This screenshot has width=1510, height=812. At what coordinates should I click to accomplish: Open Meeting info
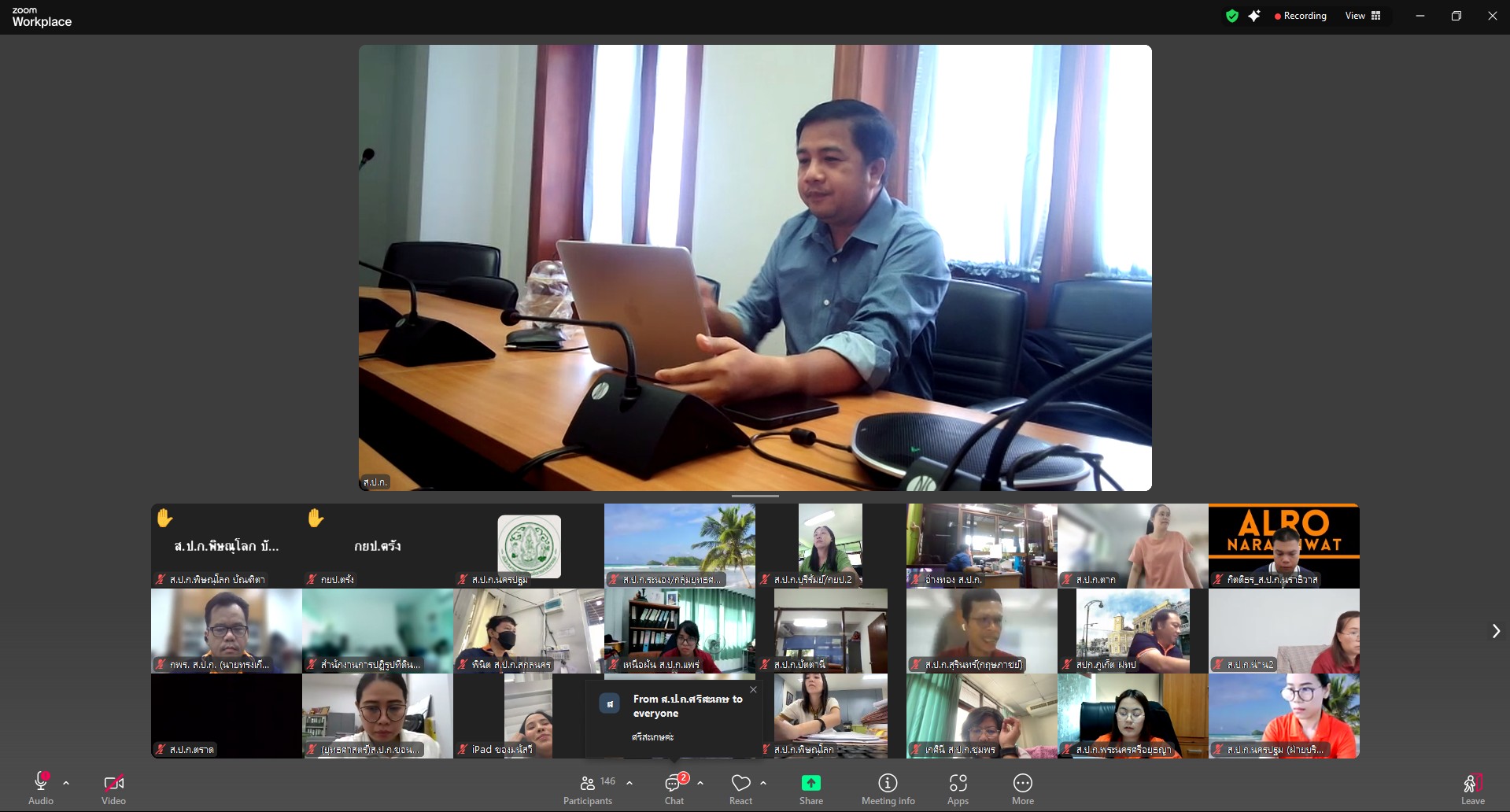[888, 789]
